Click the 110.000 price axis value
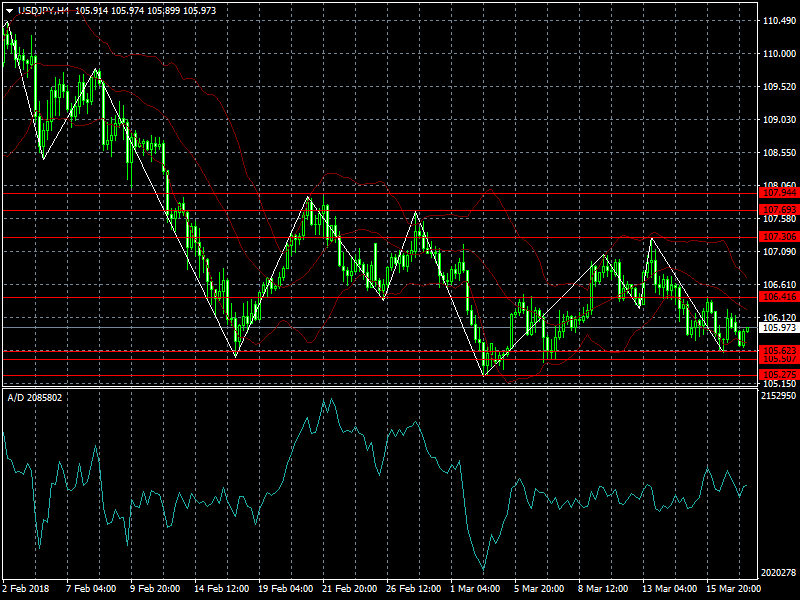This screenshot has height=600, width=800. click(x=779, y=54)
